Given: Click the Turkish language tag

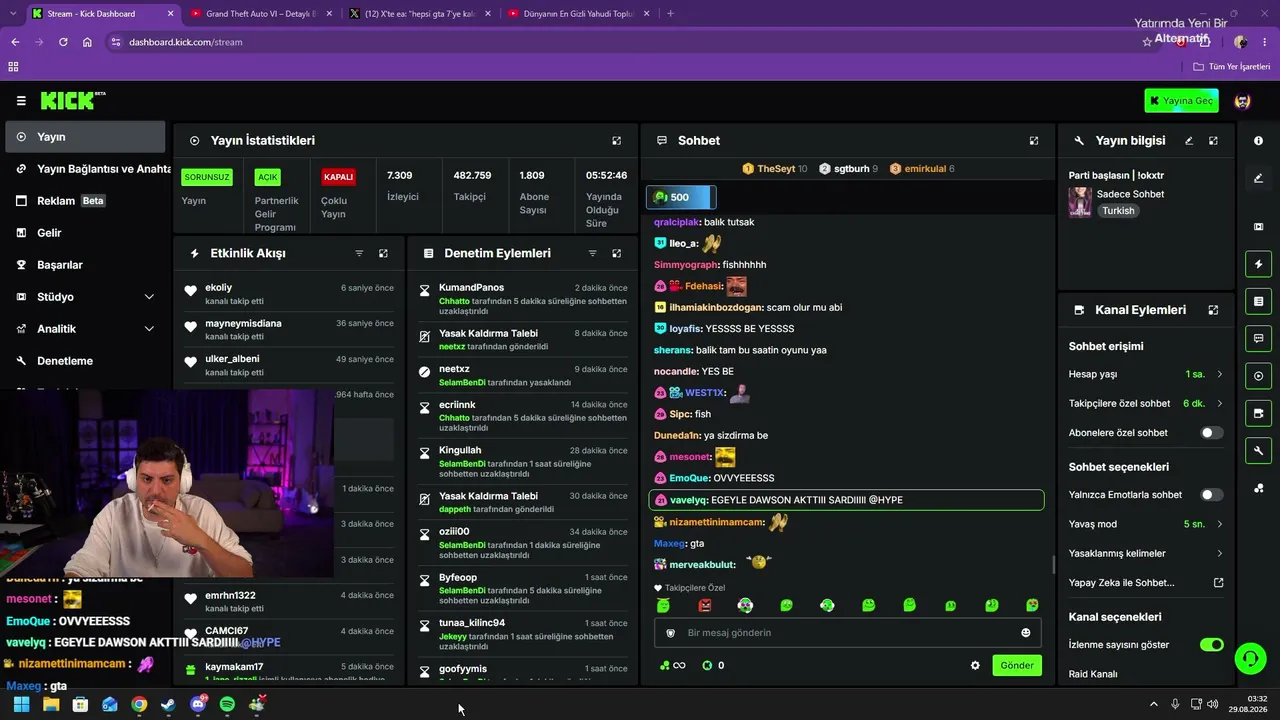Looking at the screenshot, I should (x=1118, y=211).
